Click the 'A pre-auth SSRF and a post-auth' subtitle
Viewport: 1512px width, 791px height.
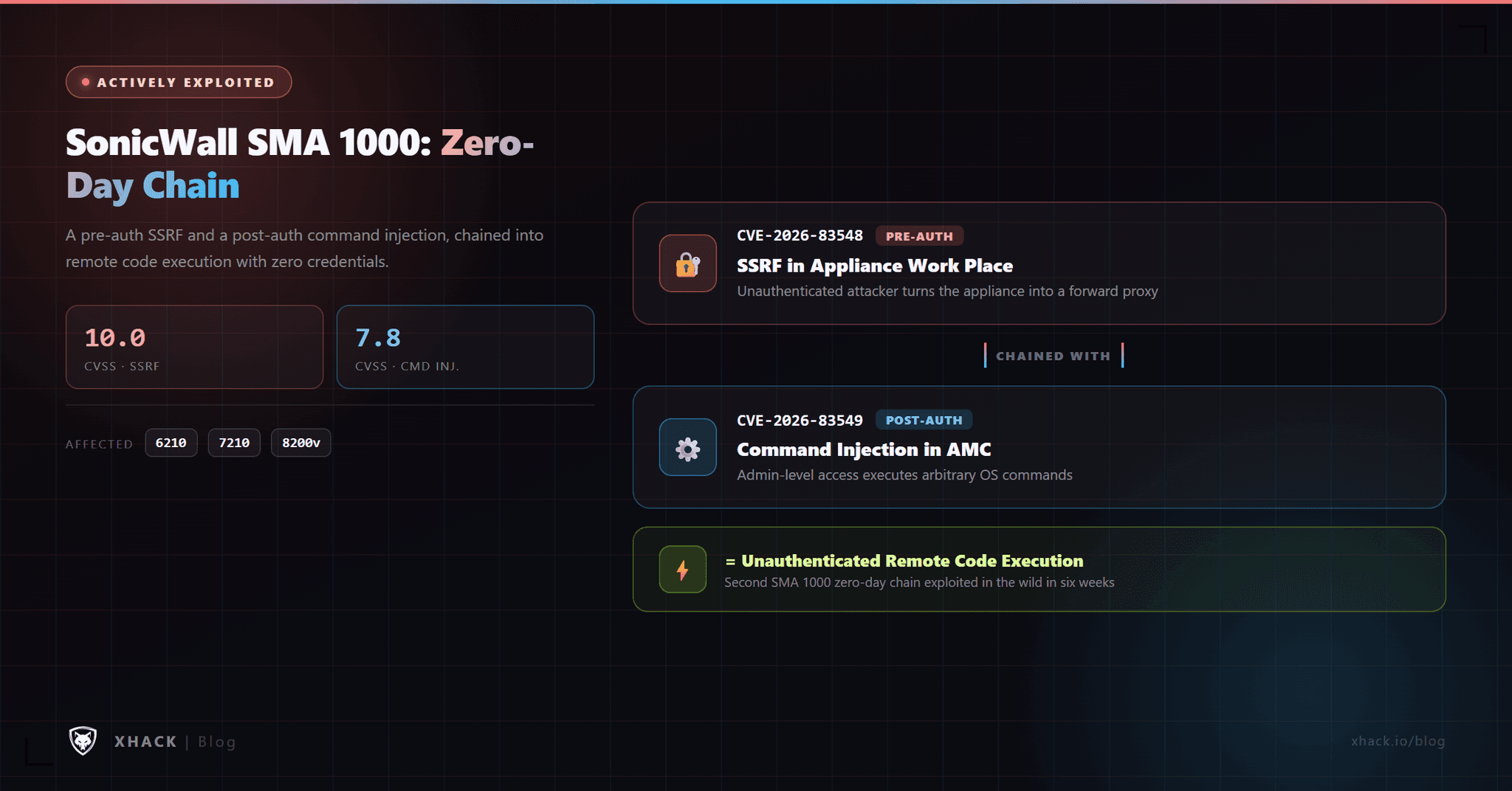tap(304, 248)
